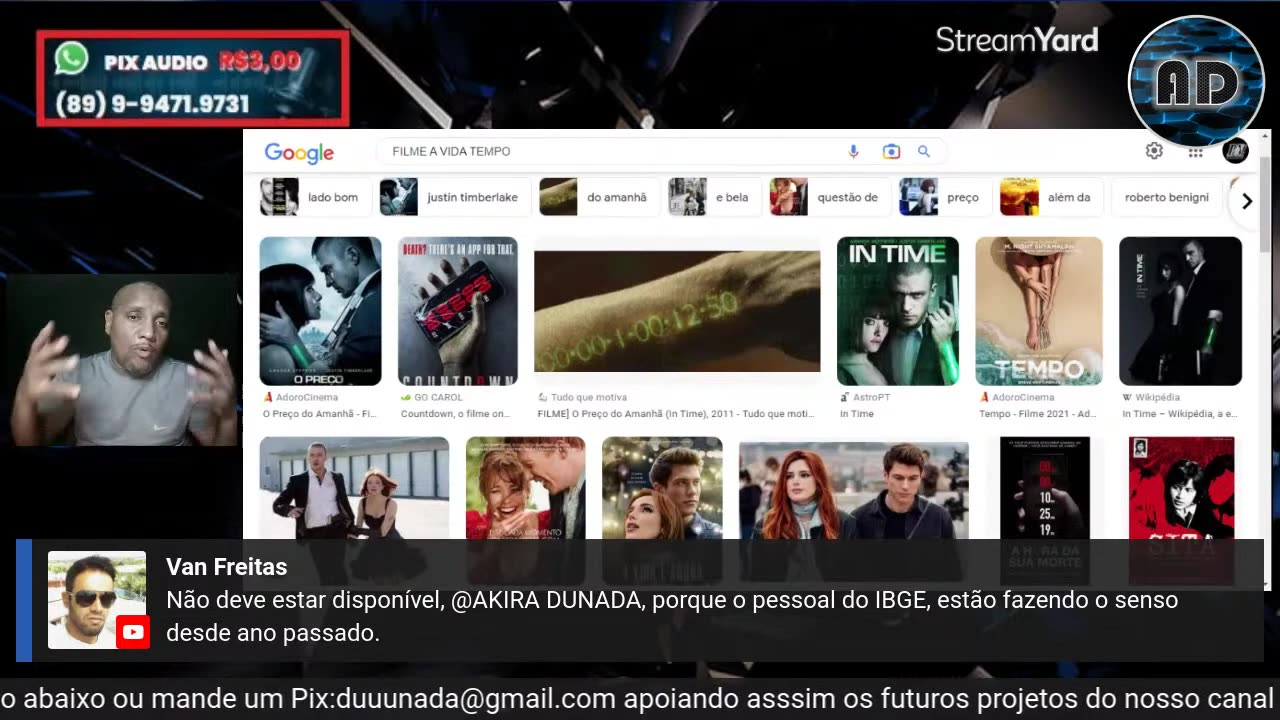The width and height of the screenshot is (1280, 720).
Task: Click the 'Tudo que motiva' source label
Action: tap(582, 397)
